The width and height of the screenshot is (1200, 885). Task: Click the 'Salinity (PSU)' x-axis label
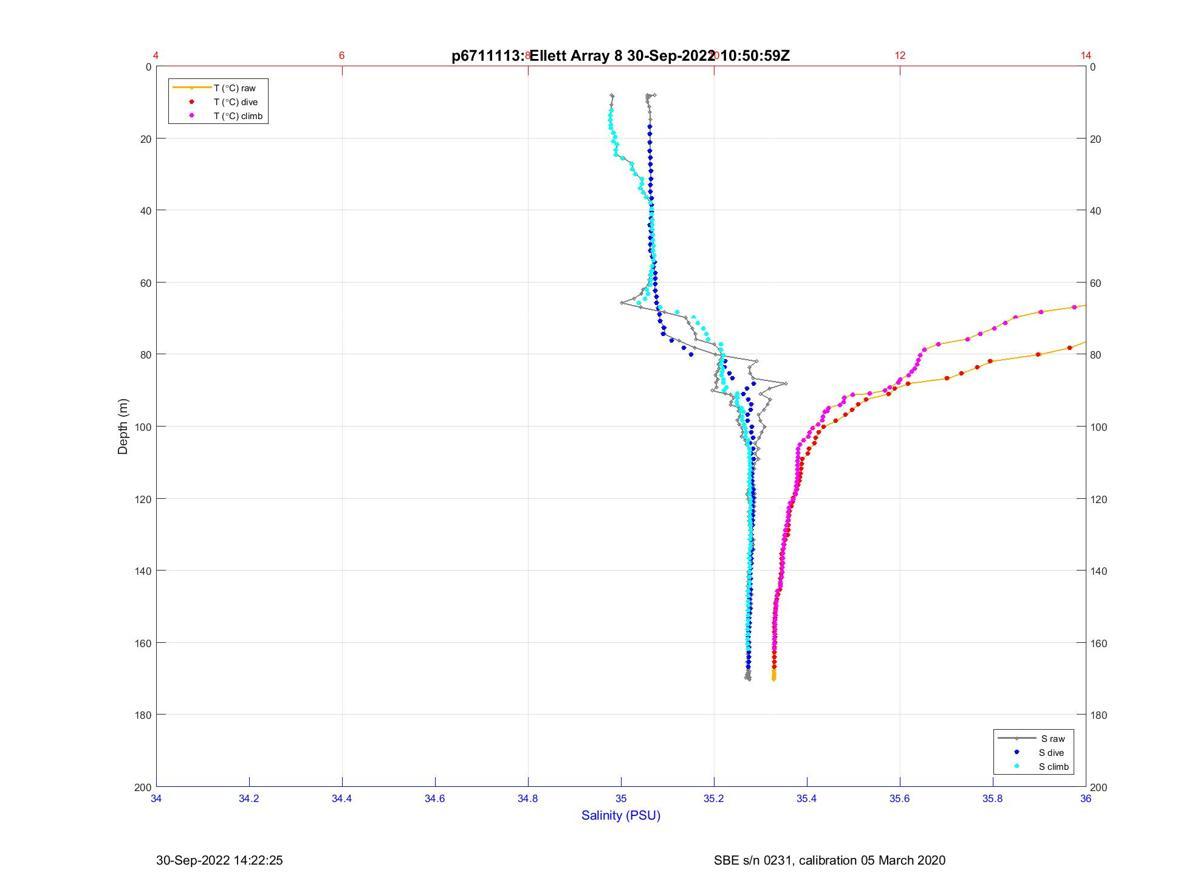point(621,815)
